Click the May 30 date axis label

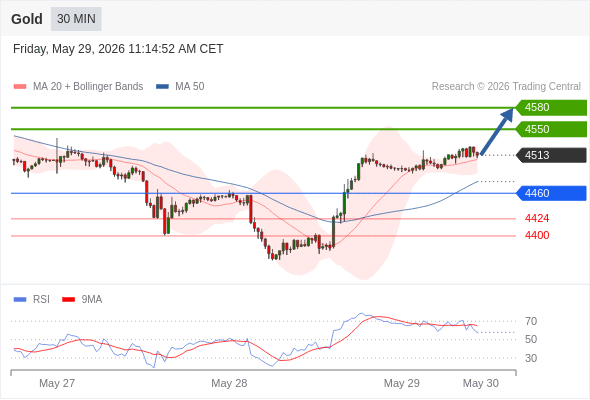tap(481, 383)
